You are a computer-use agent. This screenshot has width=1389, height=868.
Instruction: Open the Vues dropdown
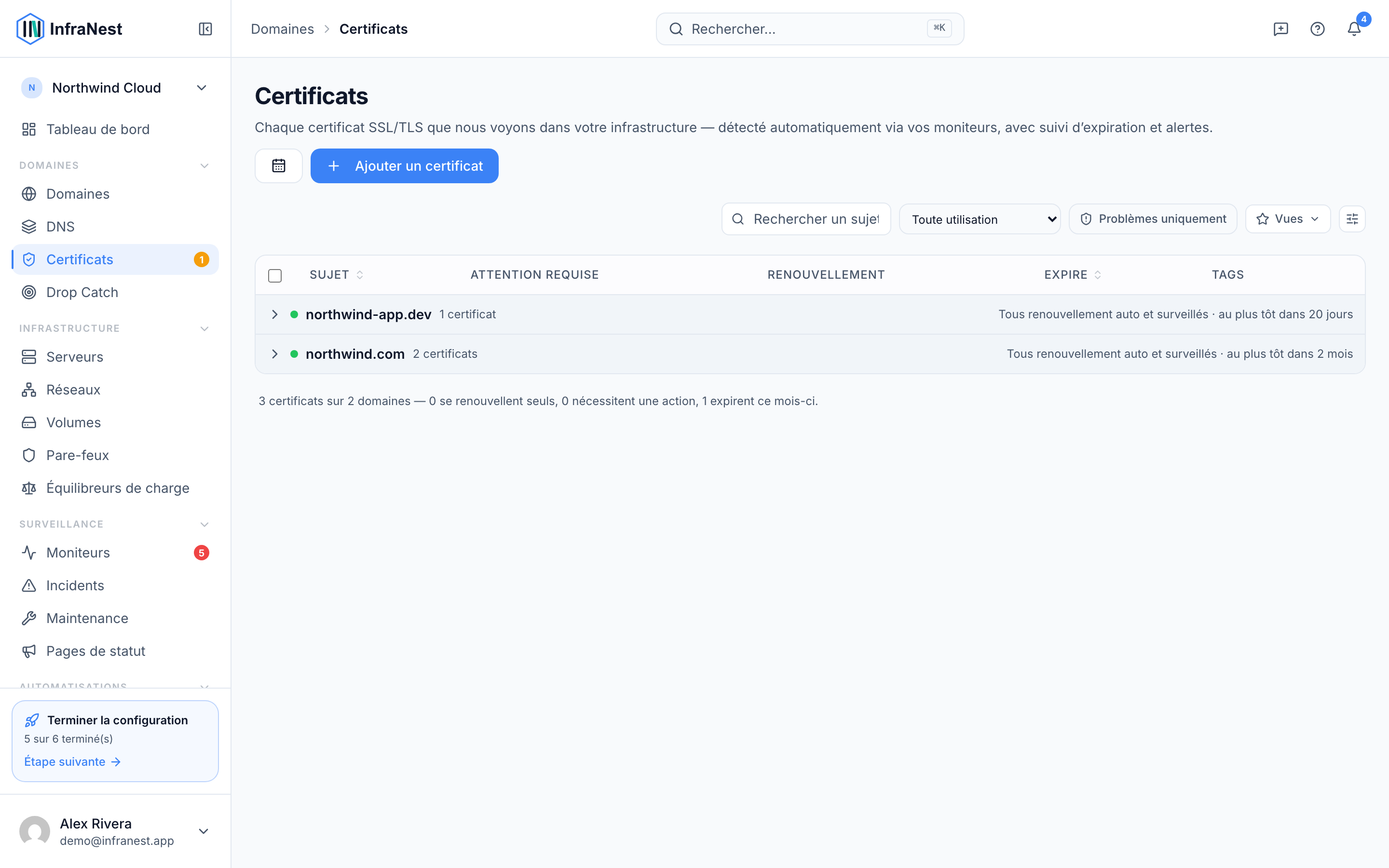click(x=1287, y=219)
